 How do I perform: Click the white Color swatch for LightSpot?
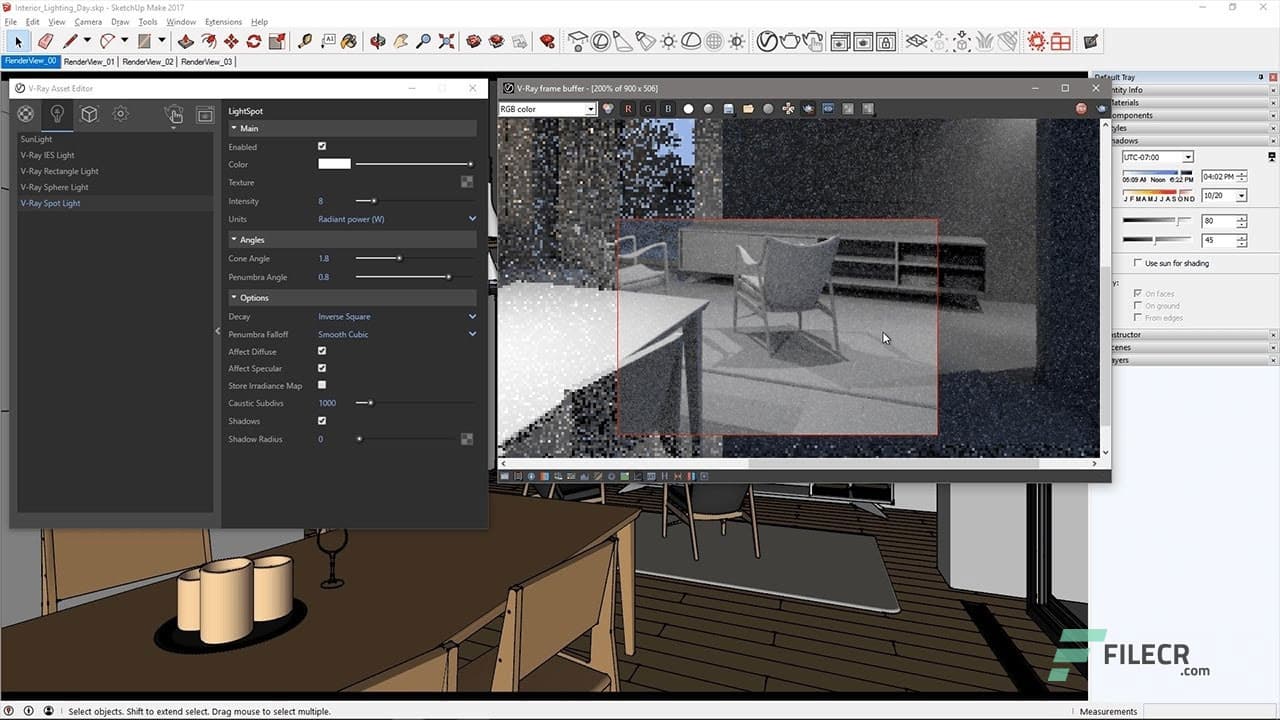(x=333, y=163)
